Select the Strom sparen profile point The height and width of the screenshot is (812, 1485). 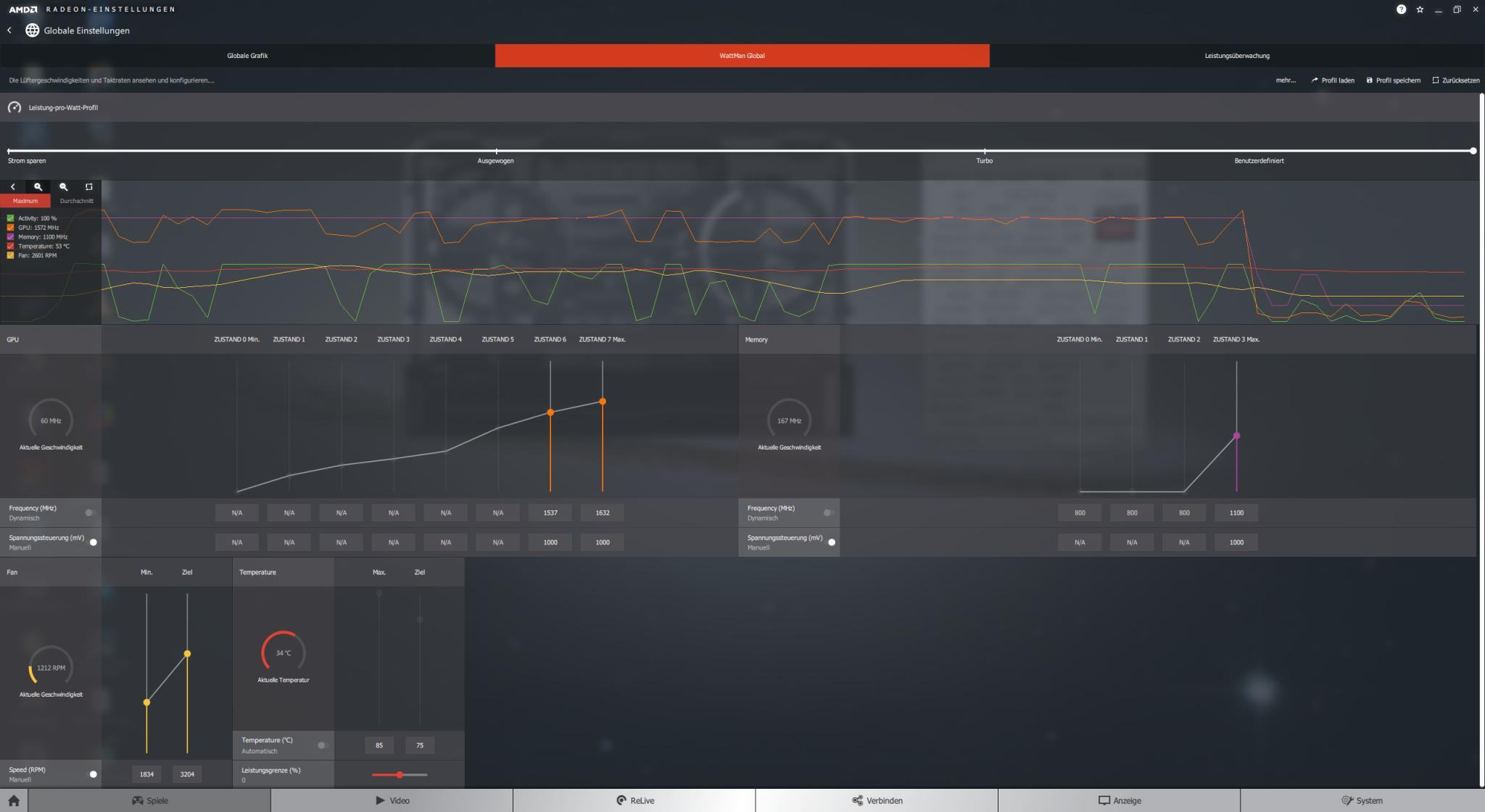click(x=8, y=151)
